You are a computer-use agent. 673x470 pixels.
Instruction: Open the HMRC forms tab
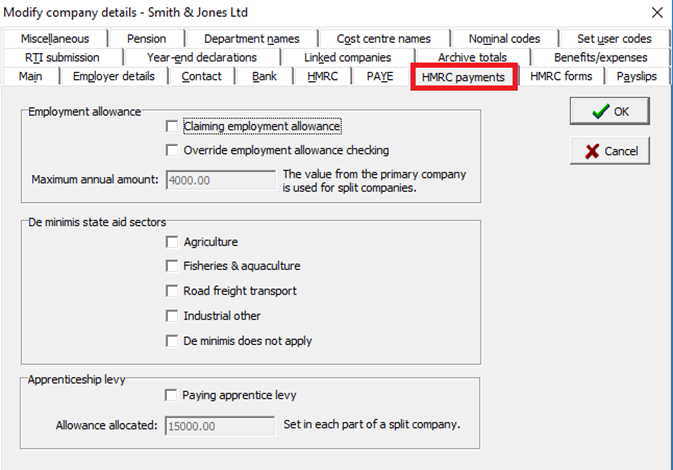pyautogui.click(x=561, y=76)
